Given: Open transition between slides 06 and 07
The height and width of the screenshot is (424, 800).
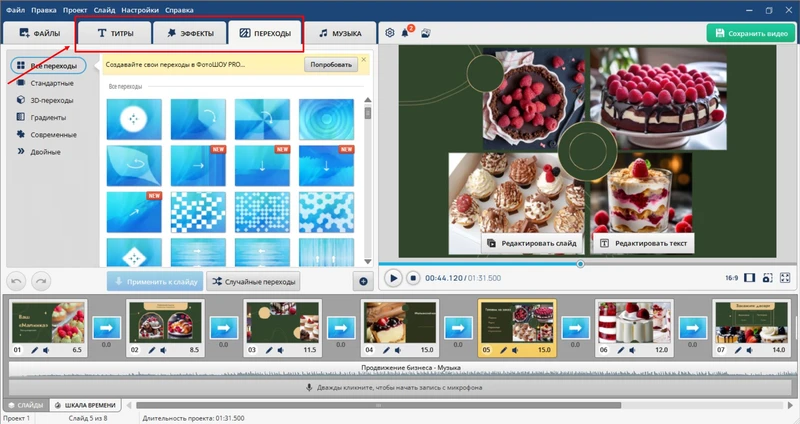Looking at the screenshot, I should tap(692, 328).
